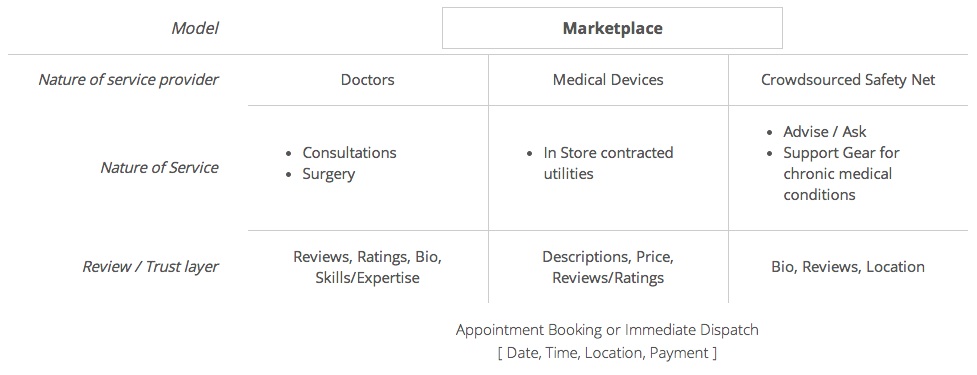Click the Crowdsourced Safety Net header
The height and width of the screenshot is (375, 977).
click(x=848, y=80)
